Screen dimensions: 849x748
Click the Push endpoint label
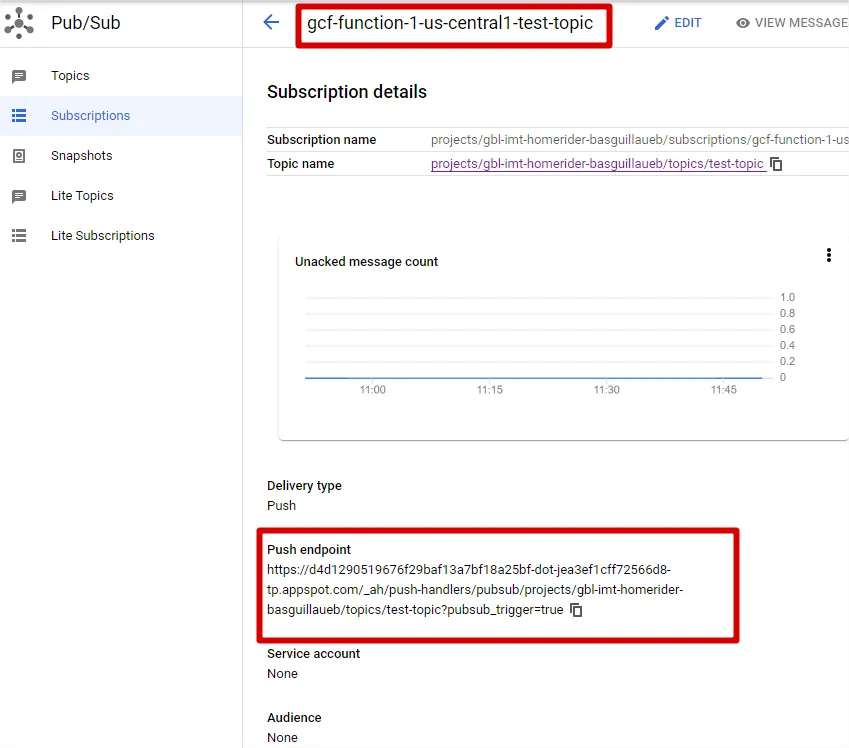(x=309, y=550)
